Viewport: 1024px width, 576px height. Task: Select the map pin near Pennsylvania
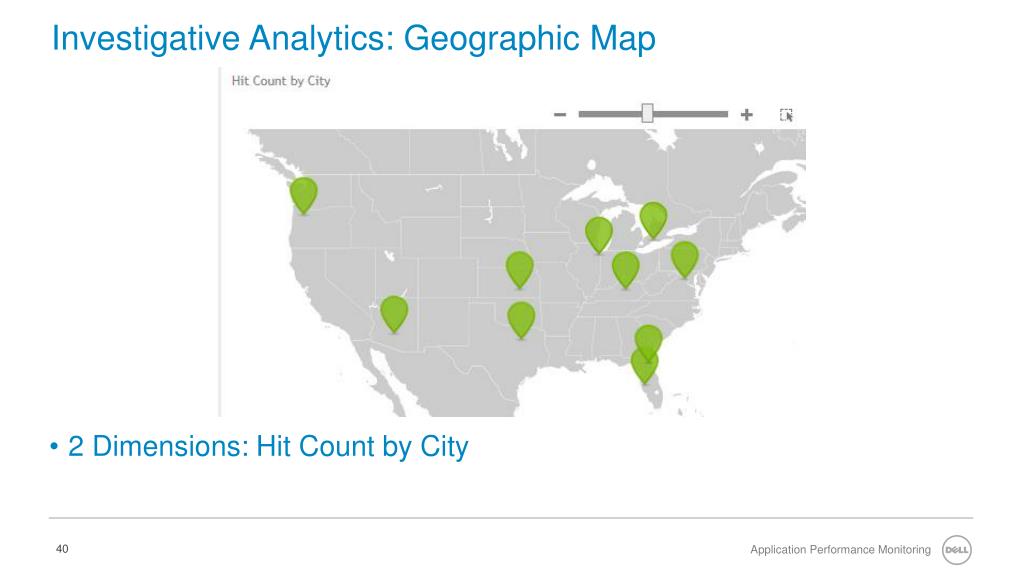click(684, 259)
